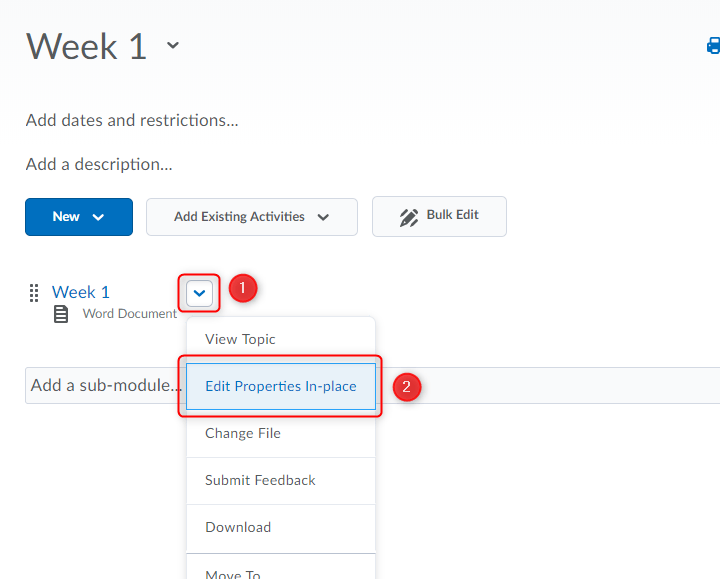Choose Submit Feedback from context menu

pyautogui.click(x=260, y=480)
